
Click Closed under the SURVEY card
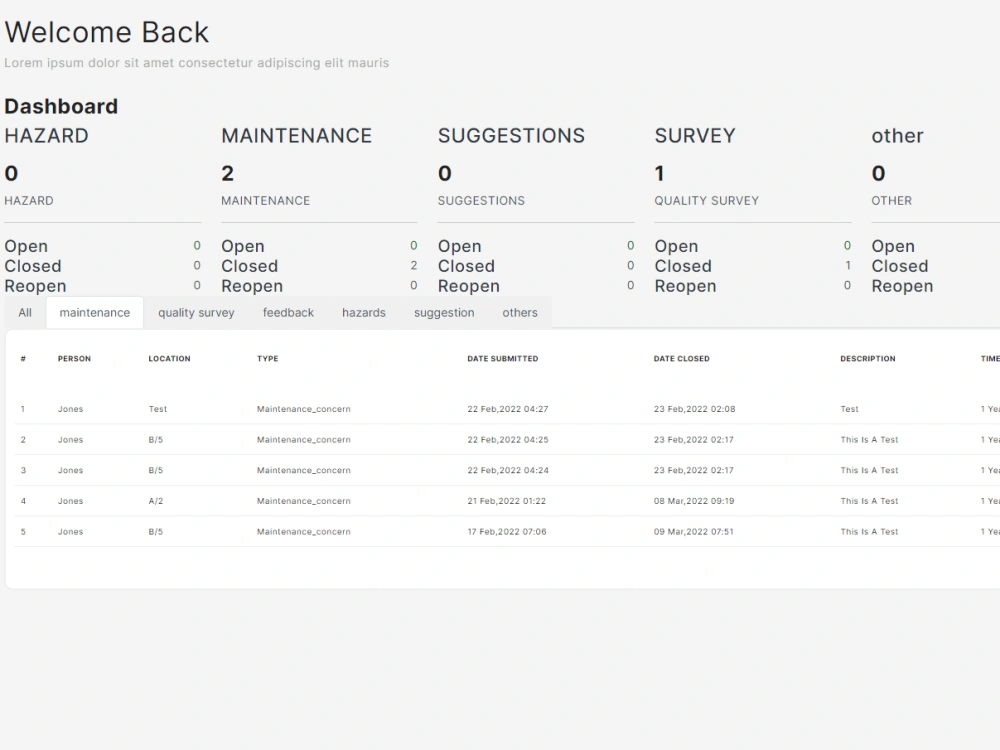[x=683, y=266]
